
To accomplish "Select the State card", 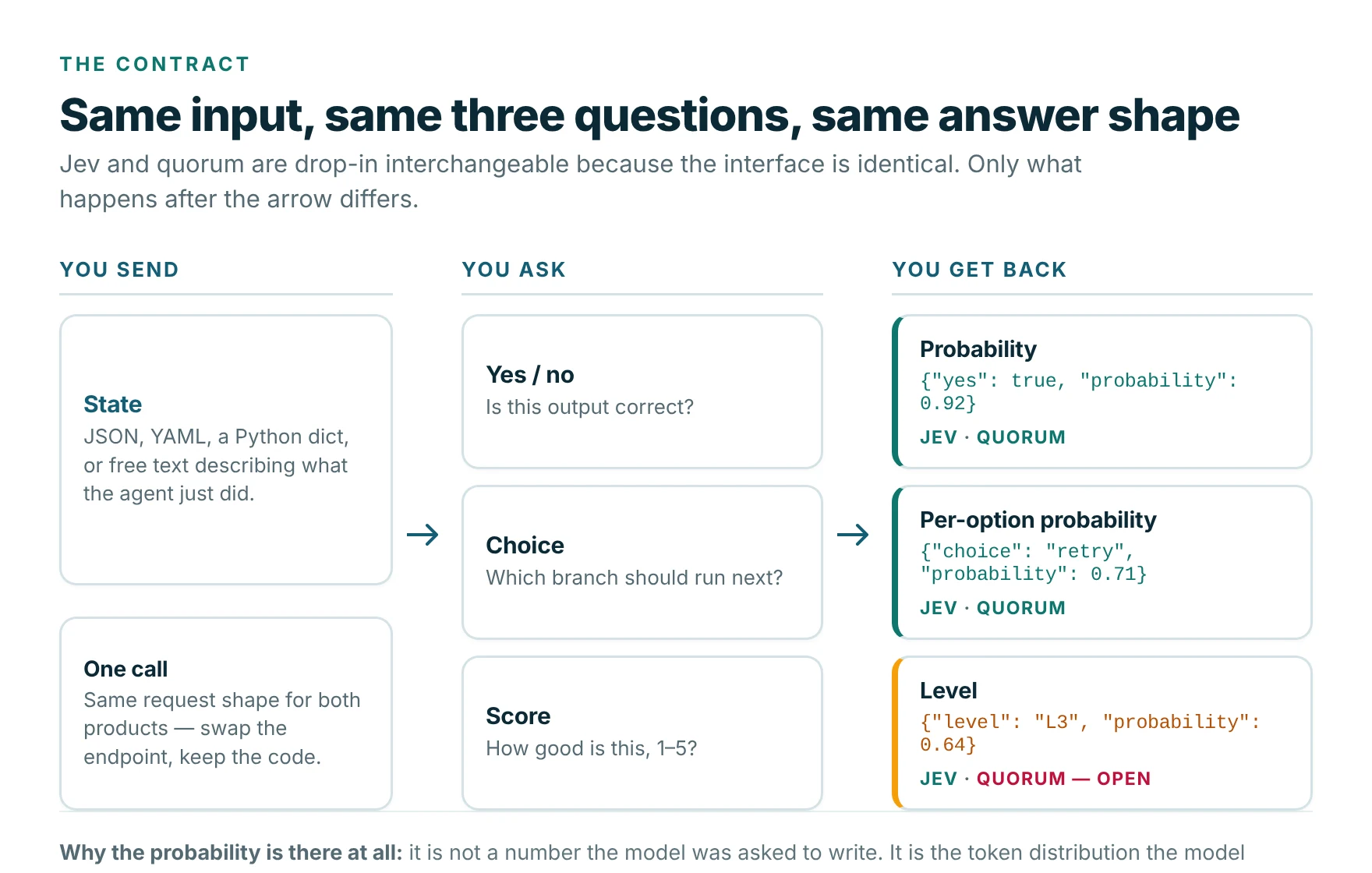I will tap(226, 450).
